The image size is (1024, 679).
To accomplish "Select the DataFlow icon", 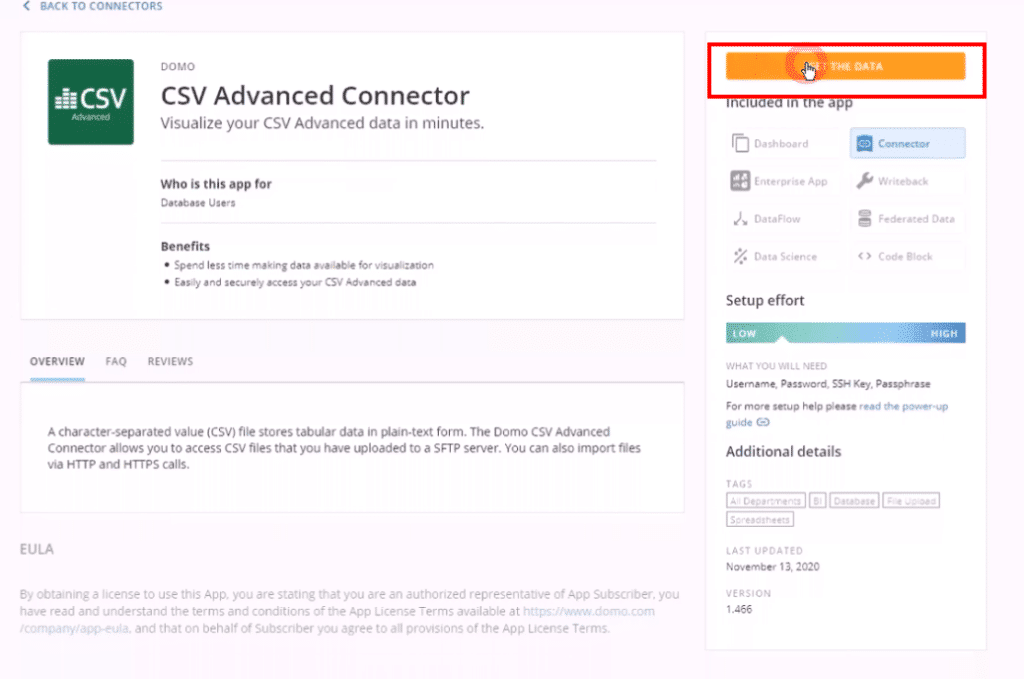I will pos(741,219).
